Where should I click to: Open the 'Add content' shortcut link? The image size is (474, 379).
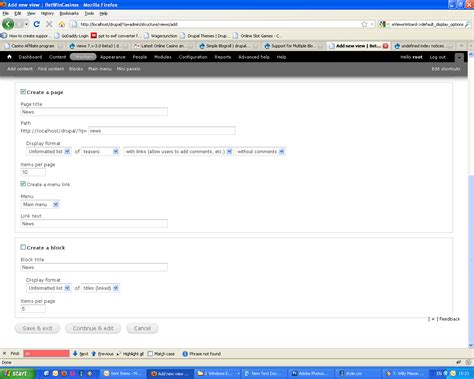coord(20,69)
